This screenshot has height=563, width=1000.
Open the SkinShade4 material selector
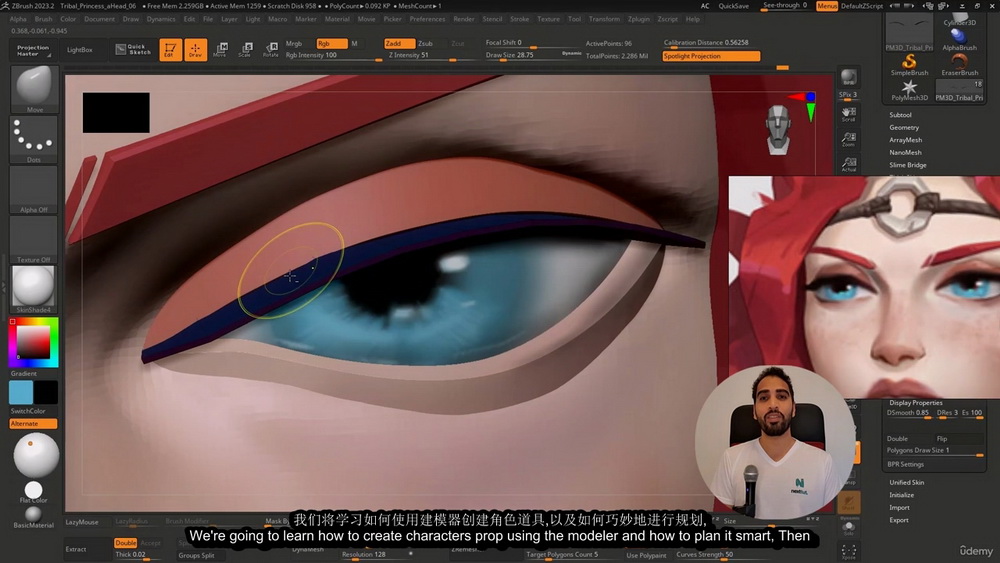34,289
